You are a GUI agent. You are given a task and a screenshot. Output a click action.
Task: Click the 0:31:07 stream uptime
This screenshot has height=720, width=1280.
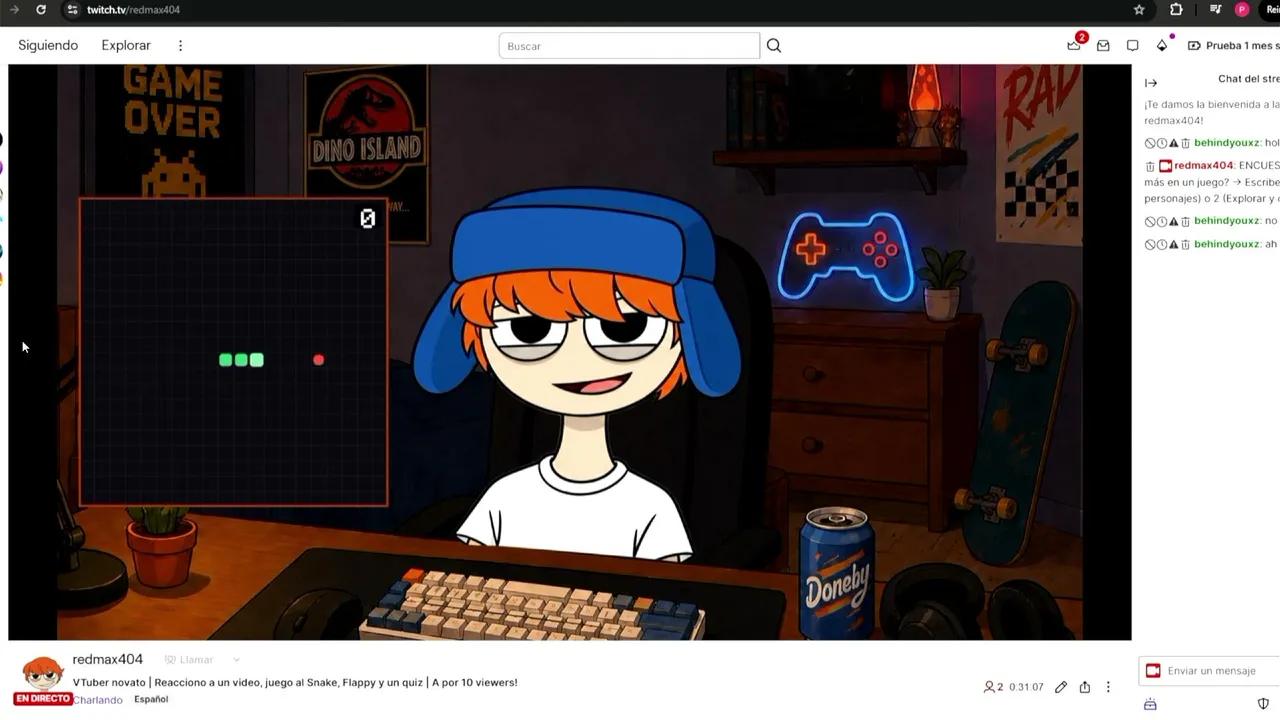pyautogui.click(x=1026, y=687)
